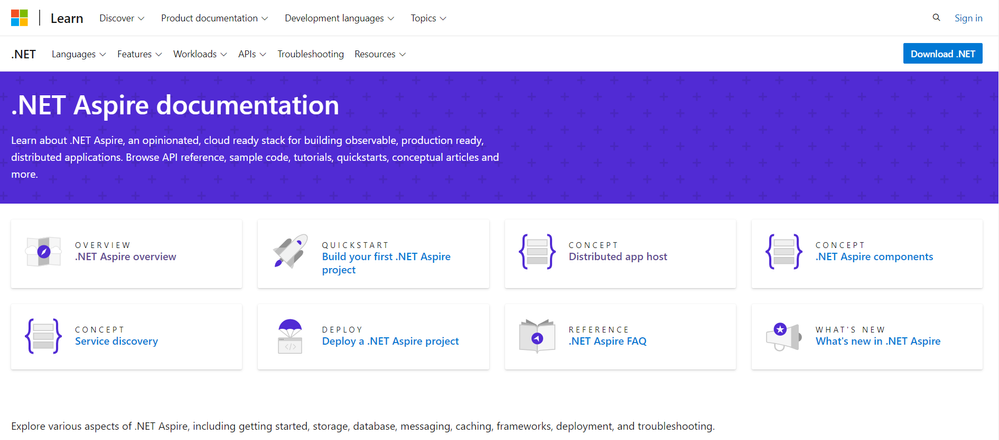Expand the Discover dropdown

tap(122, 18)
